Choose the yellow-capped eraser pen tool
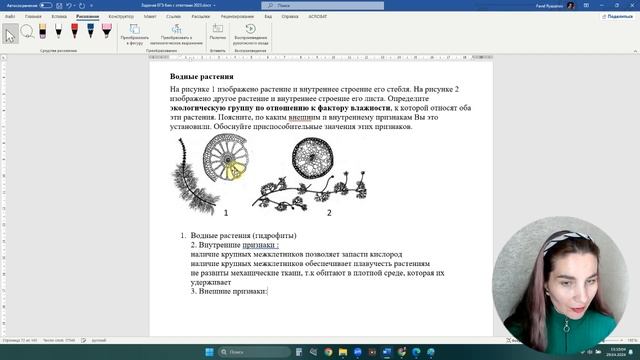Screen dimensions: 640x360 (x=42, y=31)
